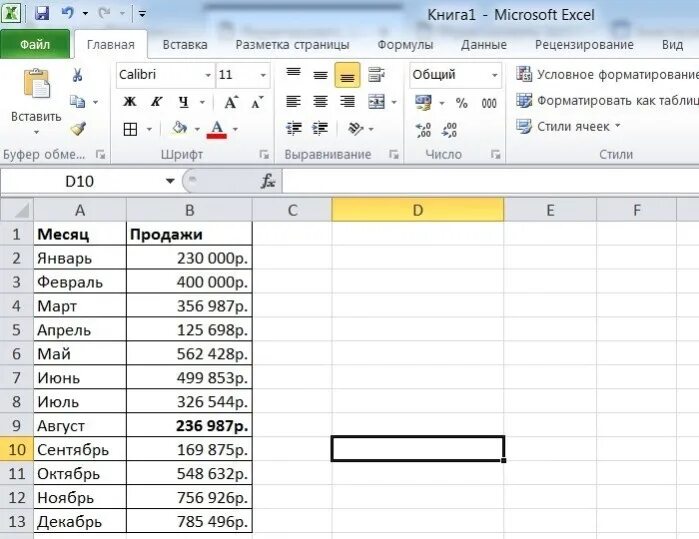
Task: Open Стили ячеек gallery
Action: tap(568, 127)
